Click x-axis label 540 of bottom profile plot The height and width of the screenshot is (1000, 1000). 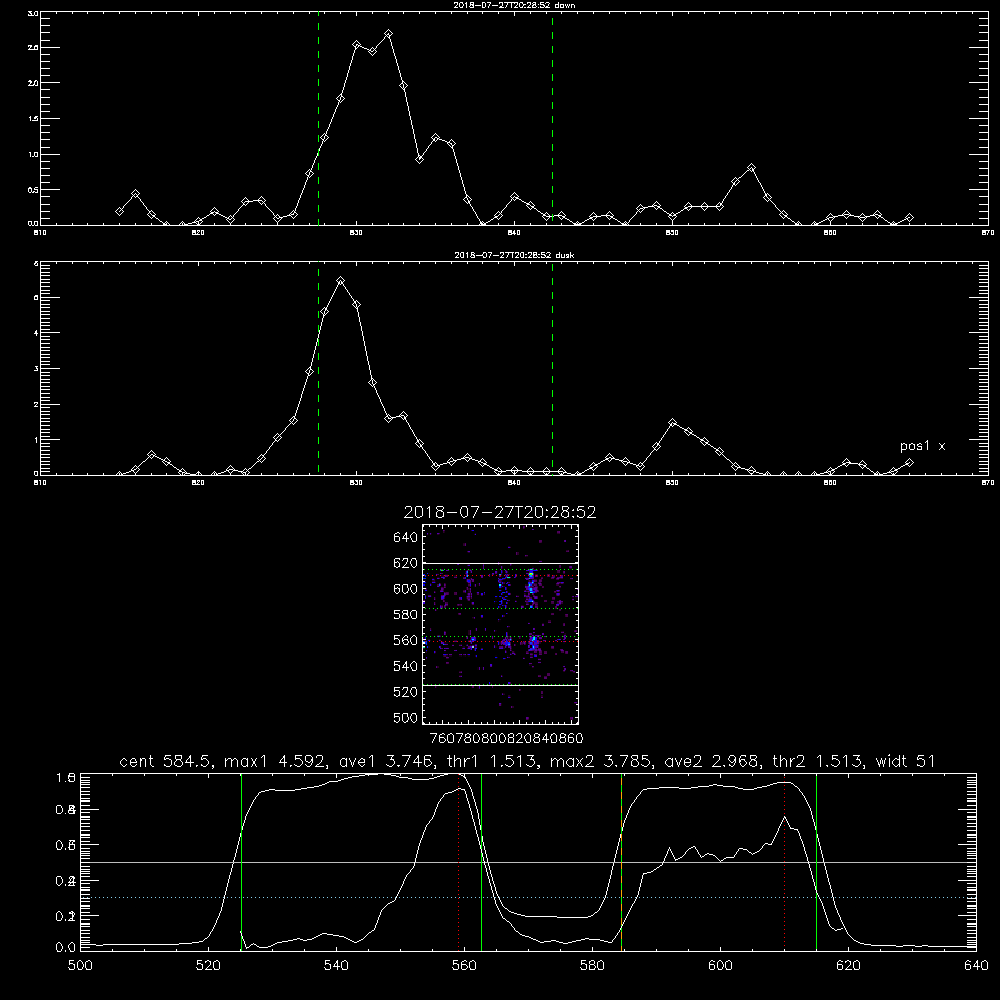[336, 966]
